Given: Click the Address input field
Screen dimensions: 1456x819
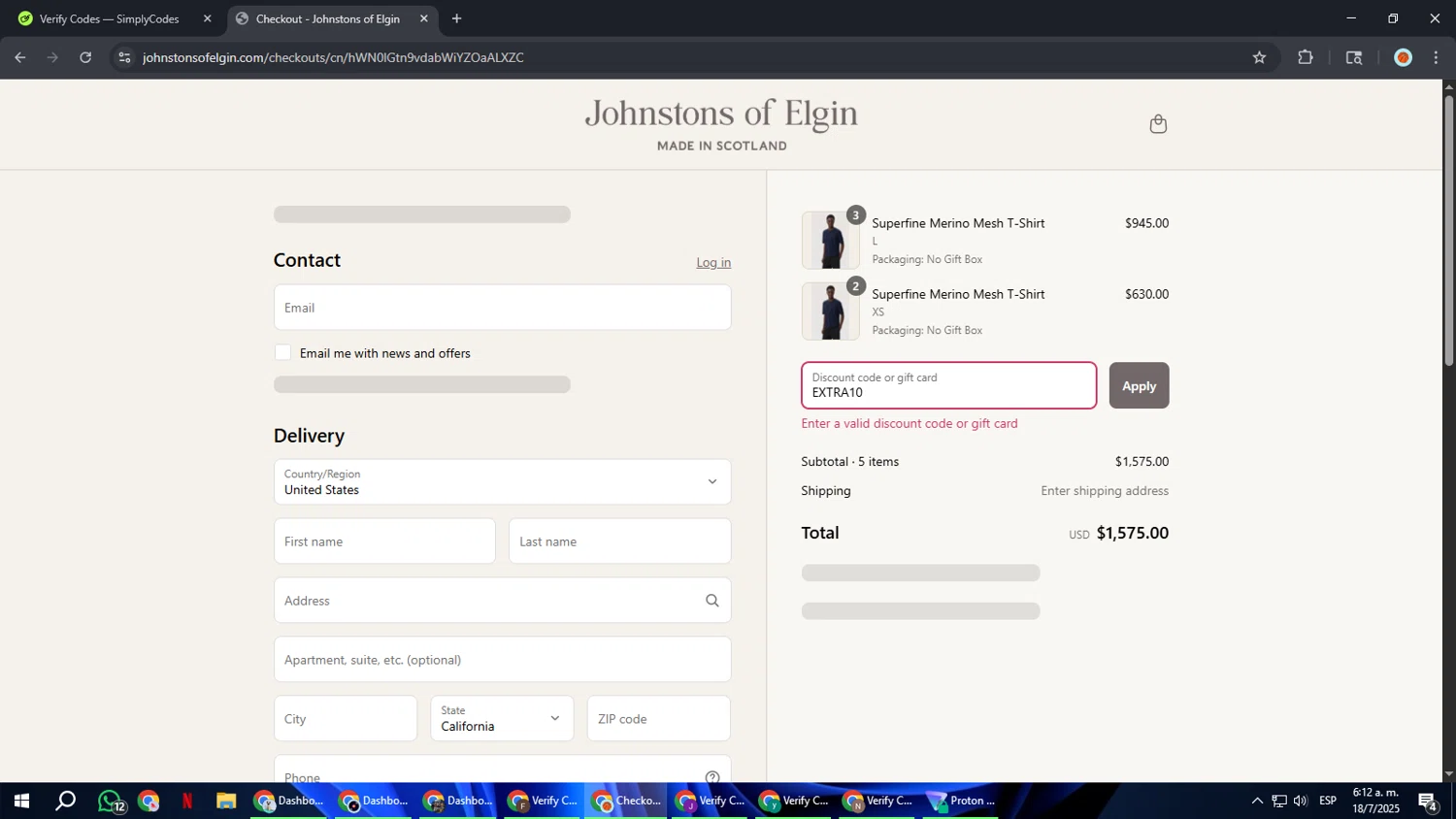Looking at the screenshot, I should (x=503, y=601).
